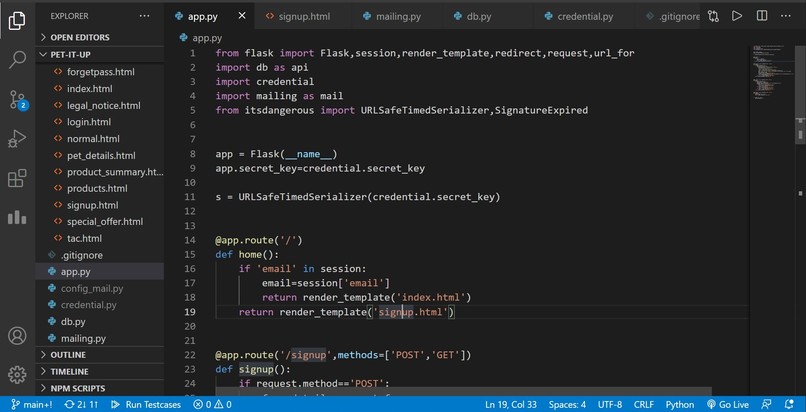Open .gitignore in explorer tree
Image resolution: width=806 pixels, height=412 pixels.
100,255
